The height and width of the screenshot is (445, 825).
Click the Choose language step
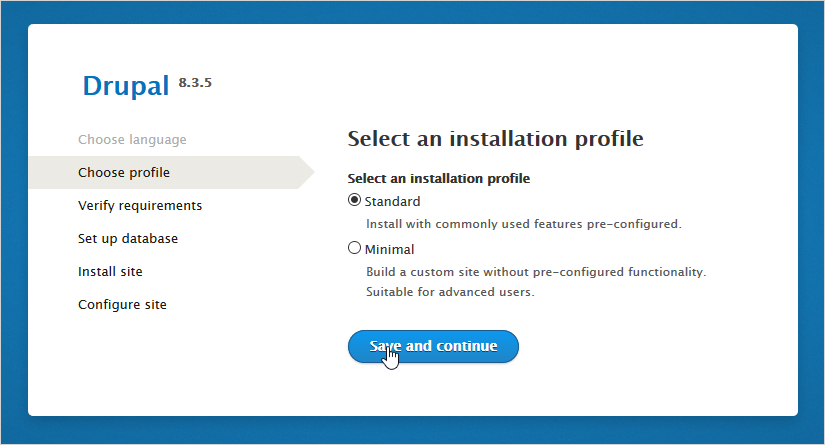click(x=132, y=140)
